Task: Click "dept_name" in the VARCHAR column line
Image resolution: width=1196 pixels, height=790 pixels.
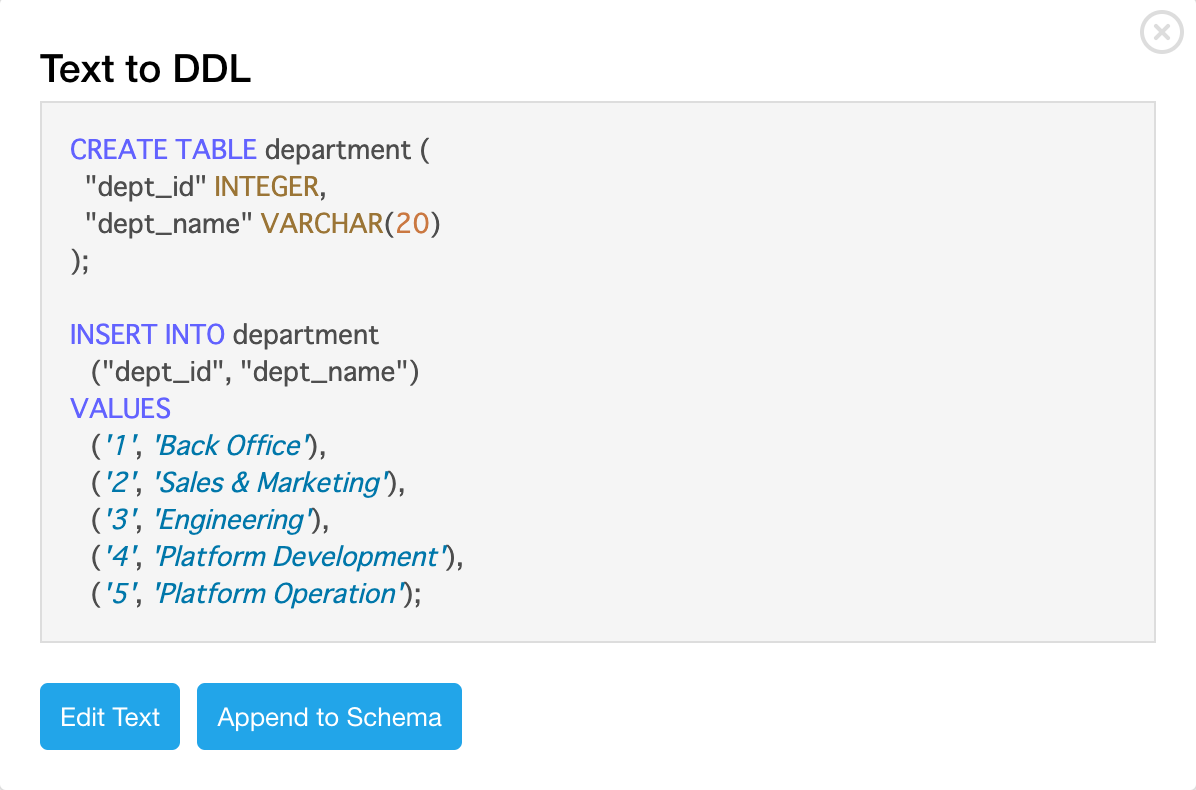Action: pos(169,224)
